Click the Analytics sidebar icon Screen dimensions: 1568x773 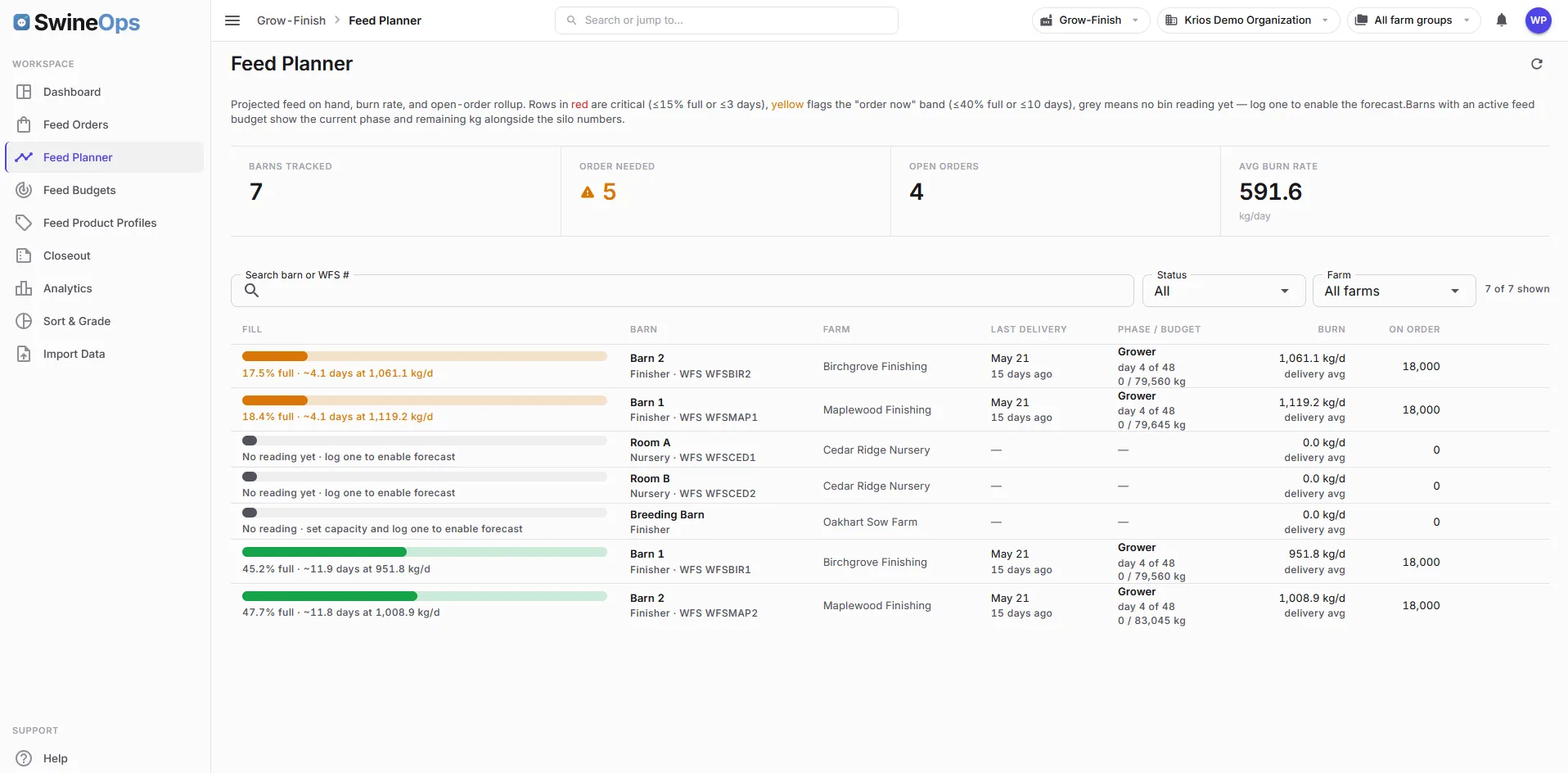click(24, 288)
